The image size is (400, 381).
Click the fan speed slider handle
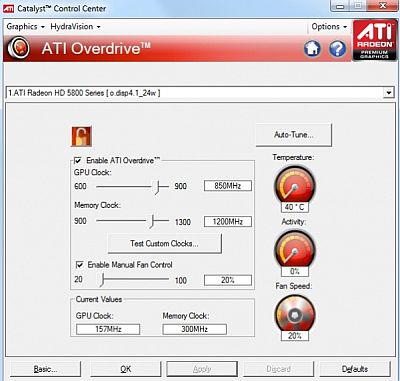click(x=102, y=280)
